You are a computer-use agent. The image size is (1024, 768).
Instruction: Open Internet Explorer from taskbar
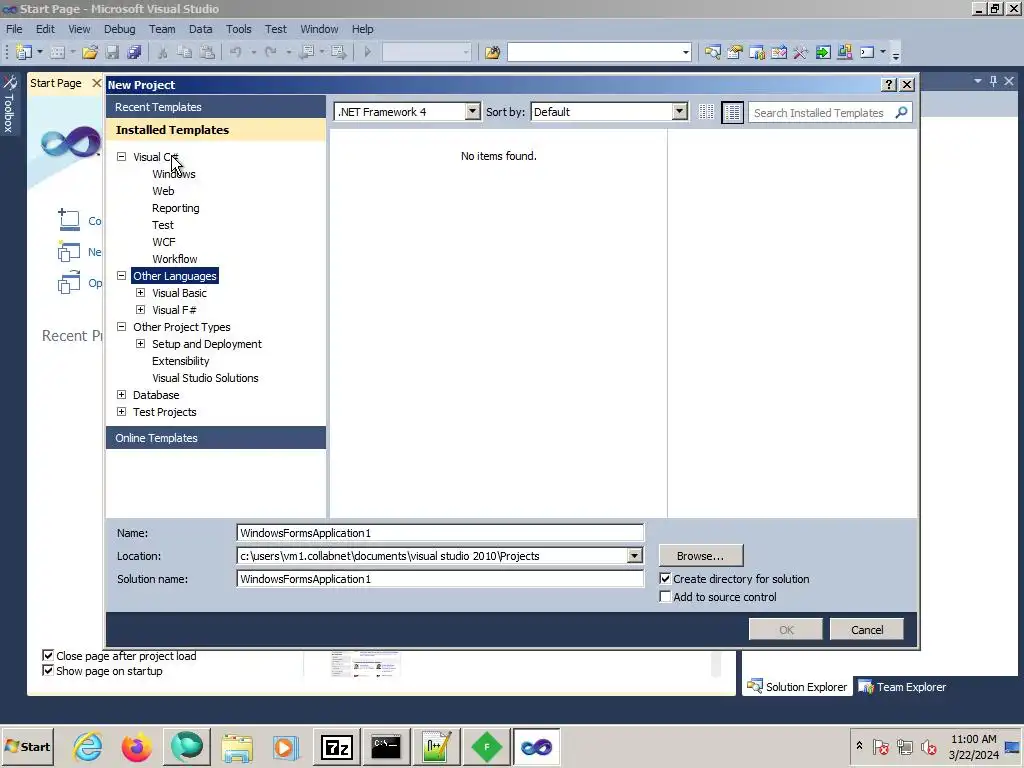88,746
